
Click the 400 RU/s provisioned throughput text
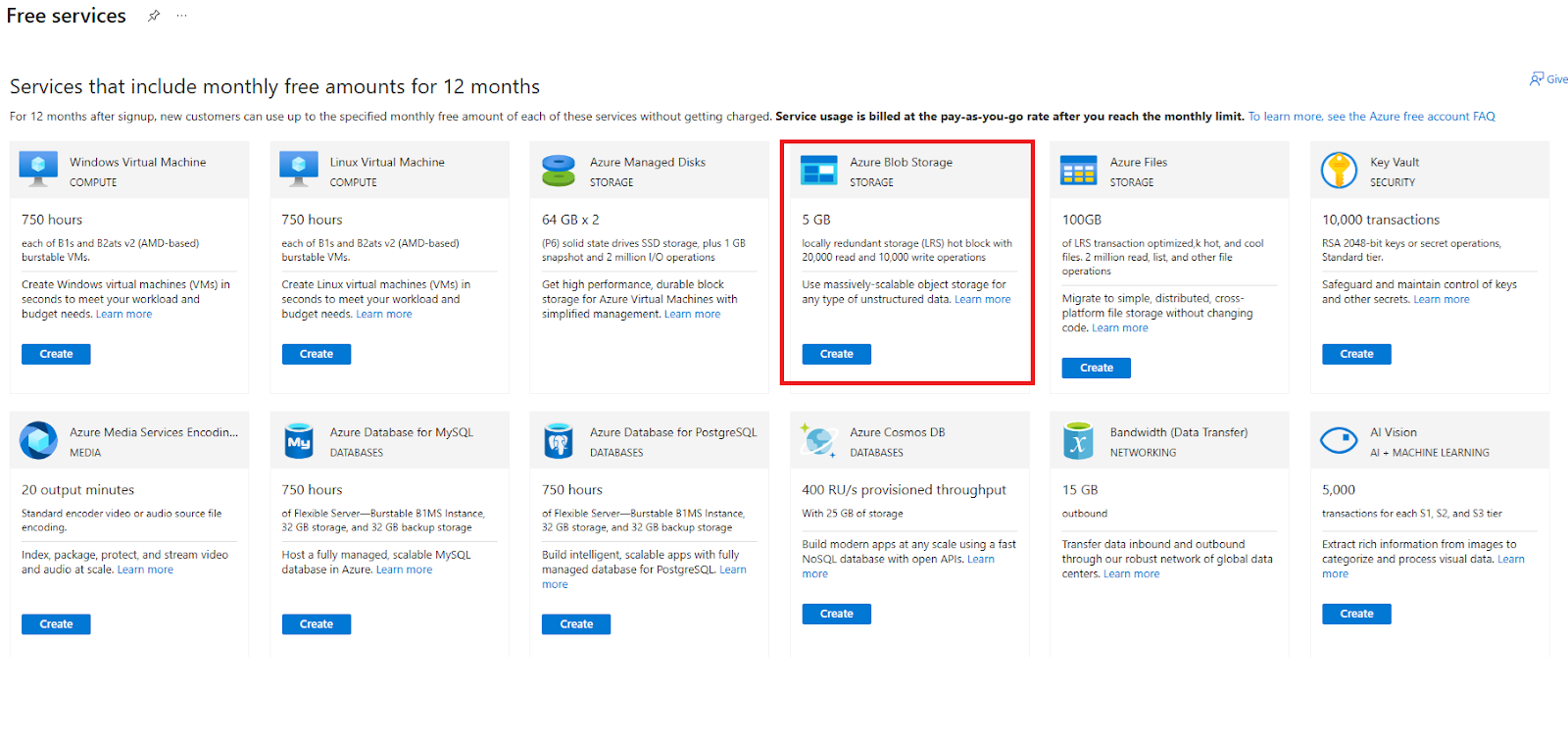905,490
